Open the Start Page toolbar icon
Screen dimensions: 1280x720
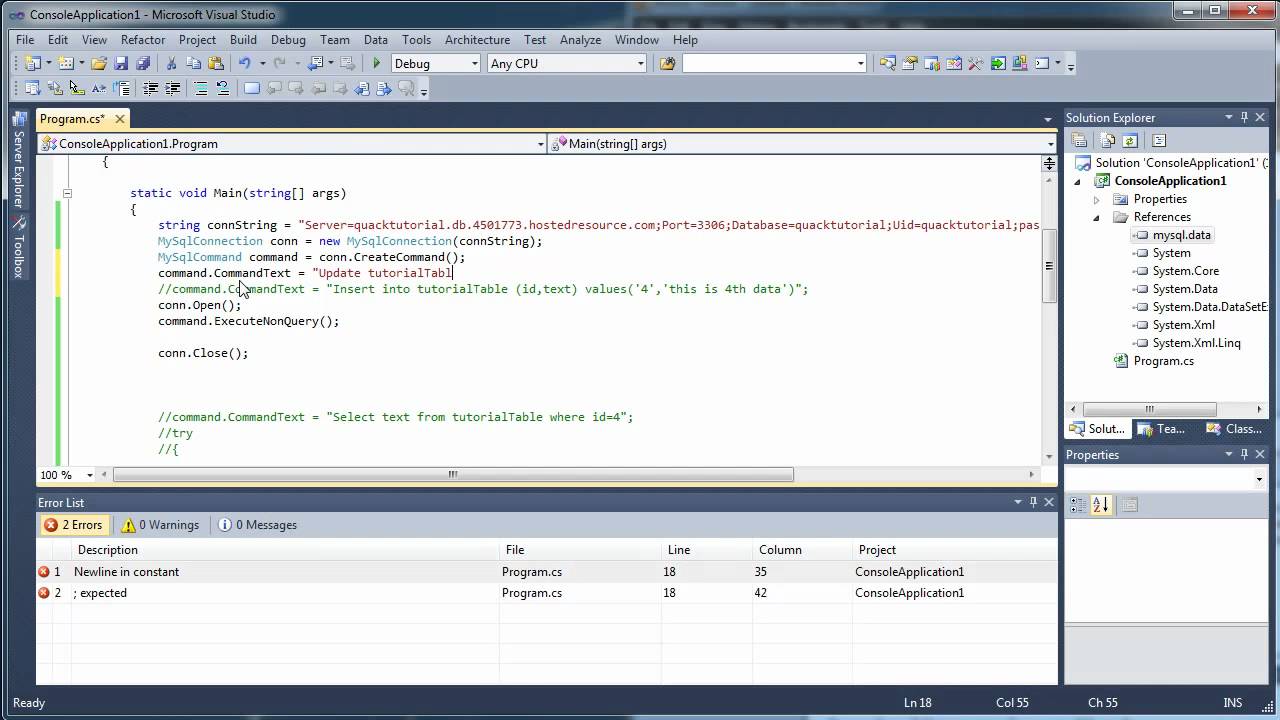point(998,63)
